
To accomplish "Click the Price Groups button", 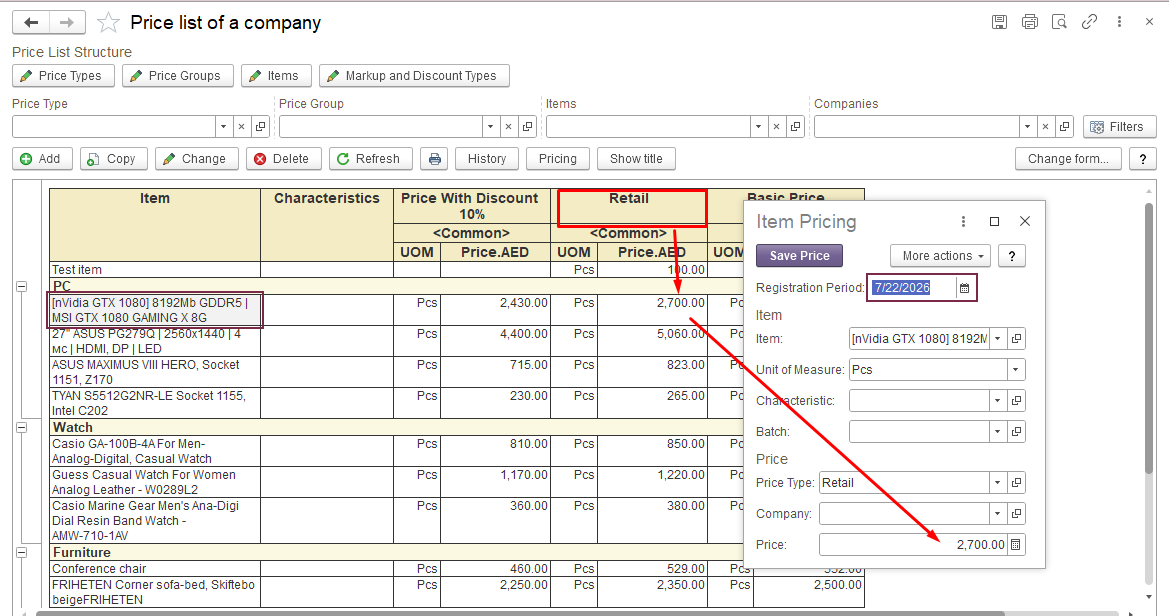I will click(x=177, y=76).
